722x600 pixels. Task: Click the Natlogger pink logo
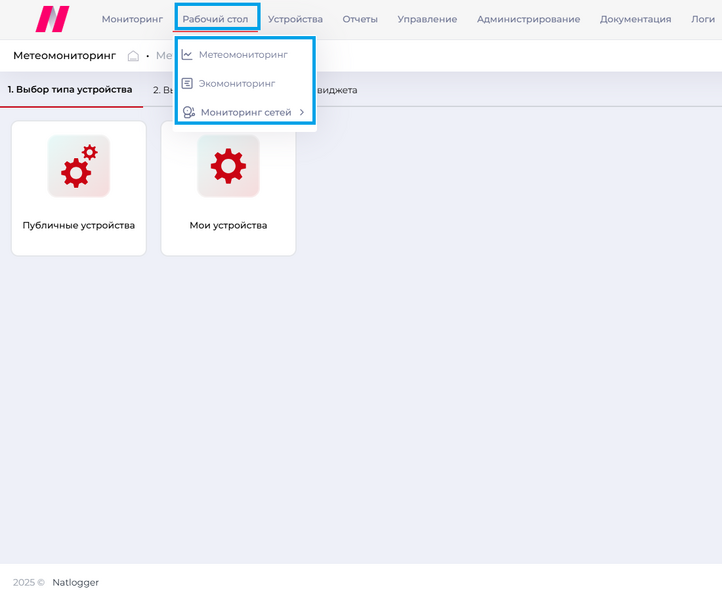[52, 19]
